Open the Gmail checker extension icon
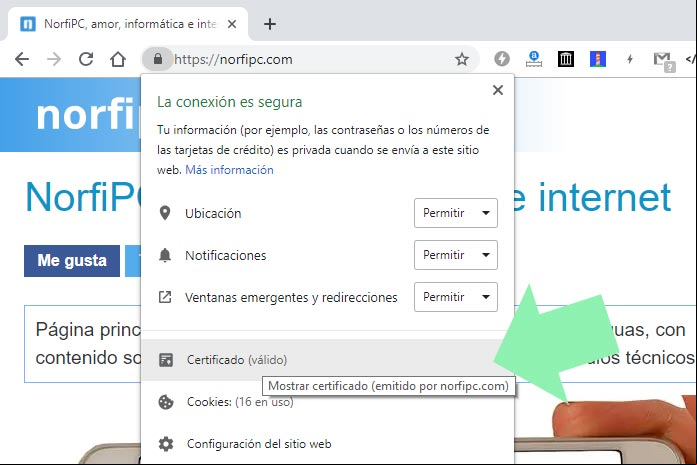 pyautogui.click(x=664, y=60)
